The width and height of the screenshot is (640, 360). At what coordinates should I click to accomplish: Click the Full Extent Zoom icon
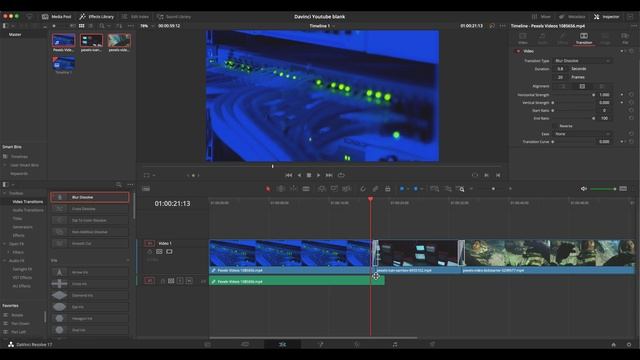[435, 189]
